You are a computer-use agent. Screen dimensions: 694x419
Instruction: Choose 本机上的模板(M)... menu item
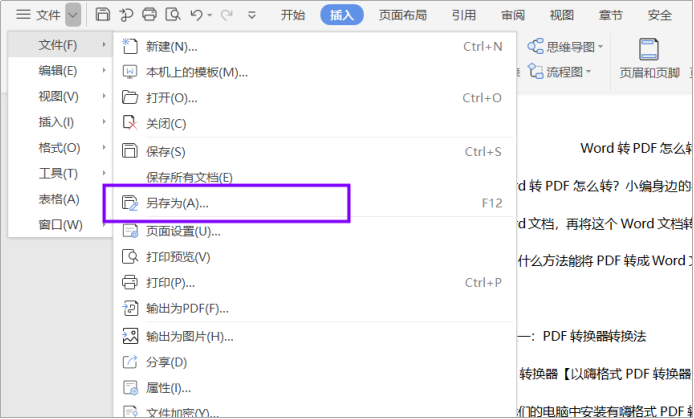(314, 72)
